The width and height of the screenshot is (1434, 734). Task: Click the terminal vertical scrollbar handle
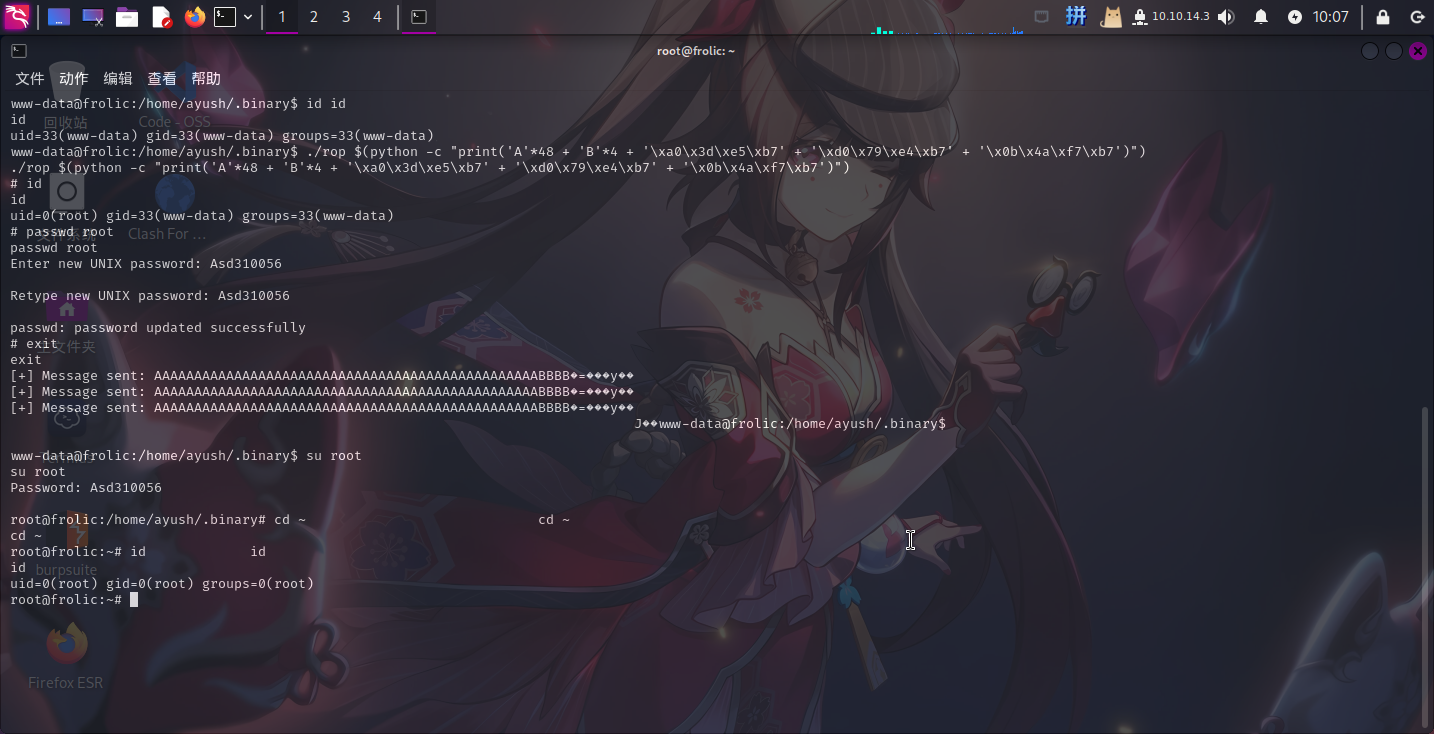1427,566
